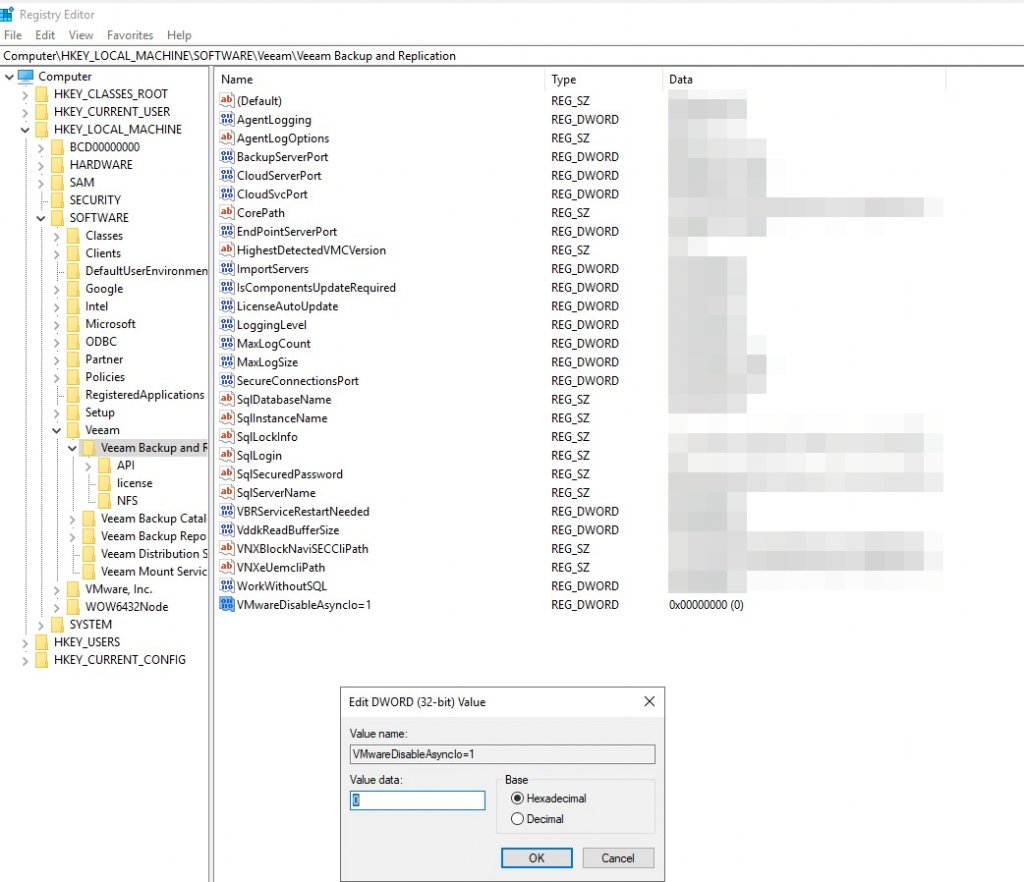Open the Edit menu
This screenshot has width=1024, height=882.
(x=45, y=35)
